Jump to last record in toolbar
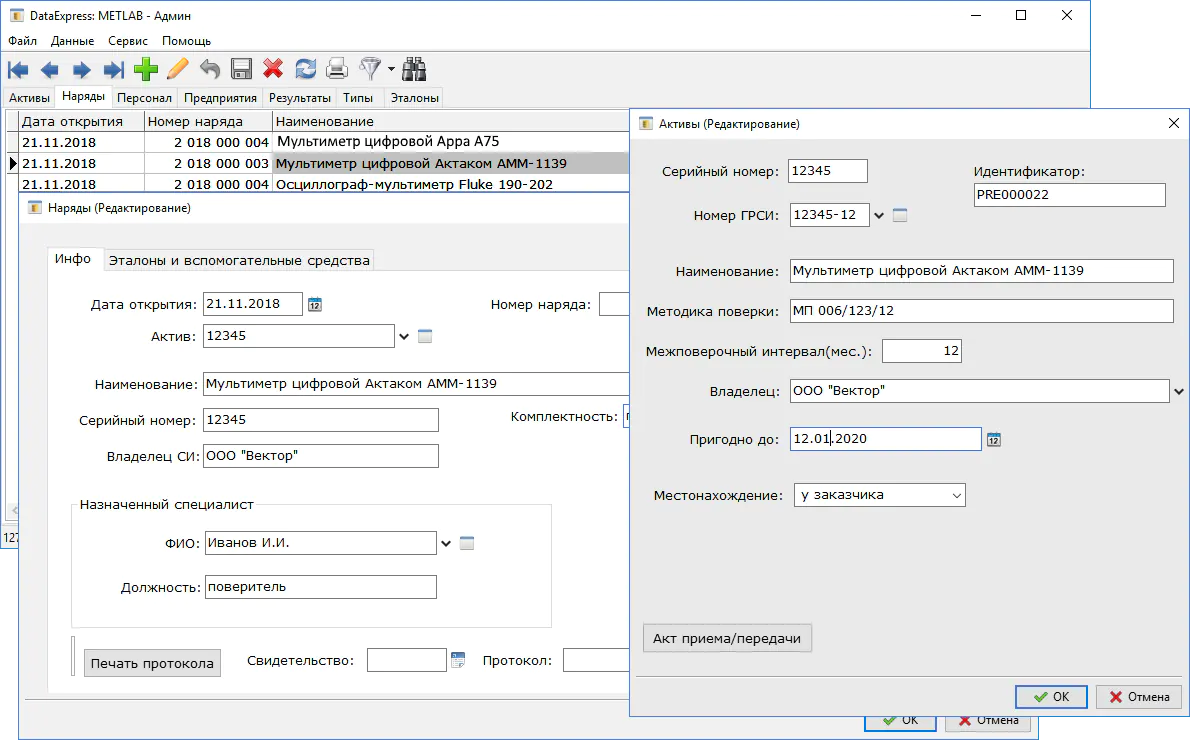 (114, 70)
